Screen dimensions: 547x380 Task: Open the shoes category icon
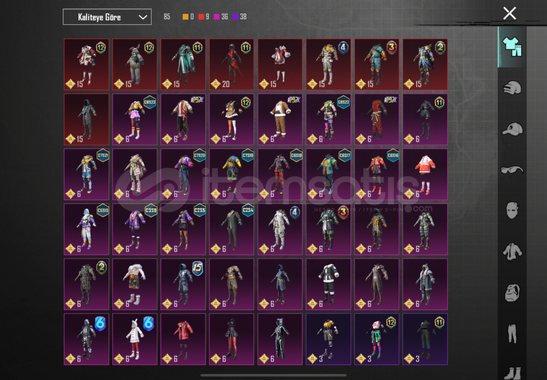pos(512,373)
